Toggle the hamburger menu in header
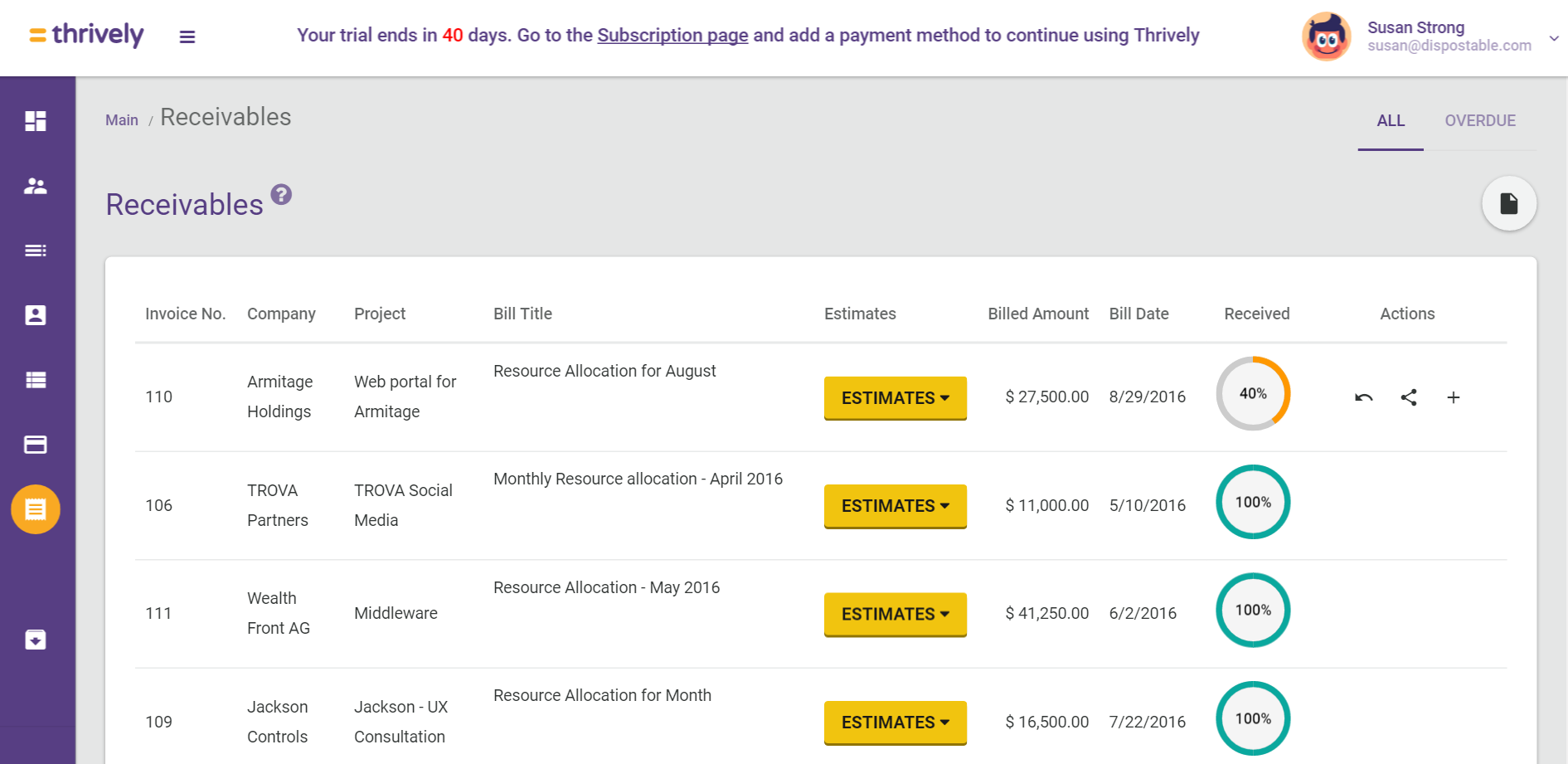Screen dimensions: 1568x764 [187, 36]
